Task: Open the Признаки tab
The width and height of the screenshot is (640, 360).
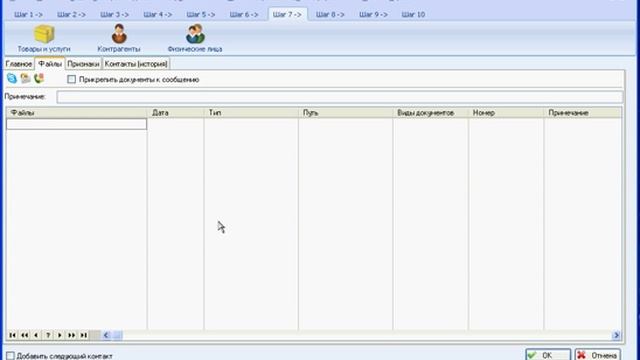Action: (83, 64)
